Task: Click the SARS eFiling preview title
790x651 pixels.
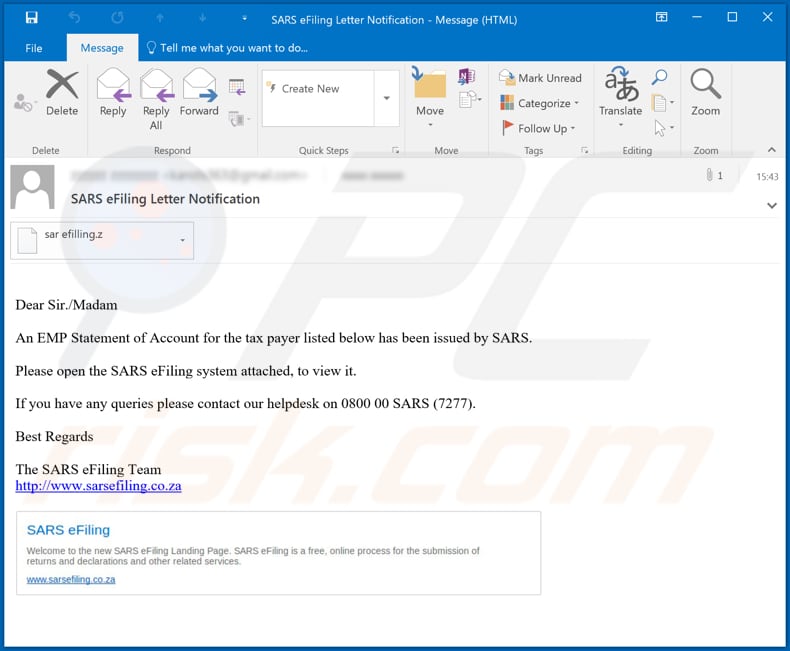Action: 68,530
